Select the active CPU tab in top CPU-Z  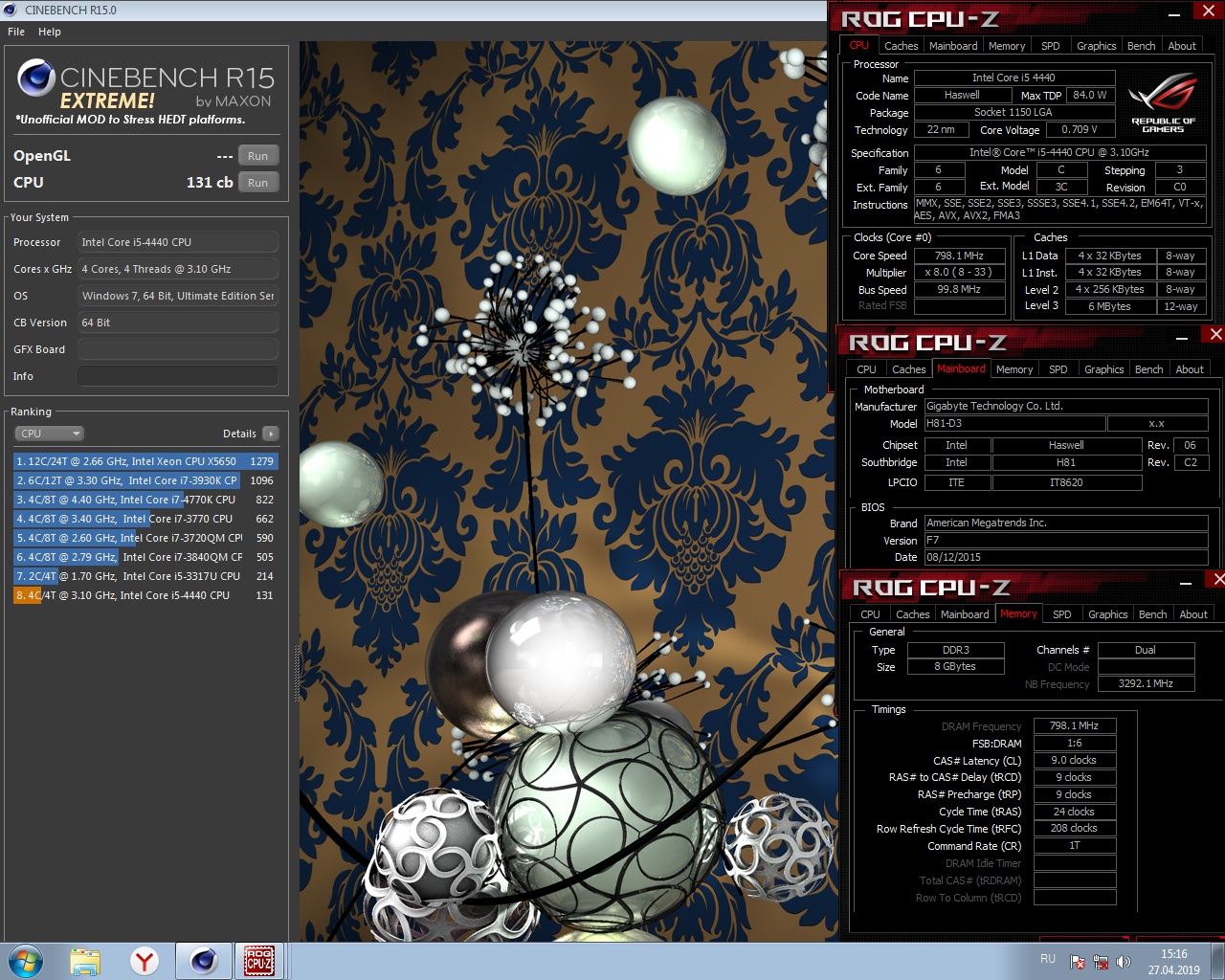click(859, 45)
